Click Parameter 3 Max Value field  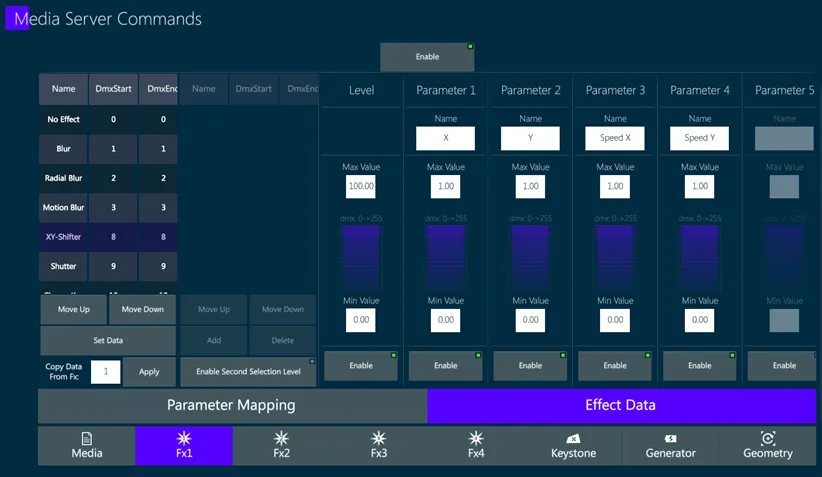(615, 186)
